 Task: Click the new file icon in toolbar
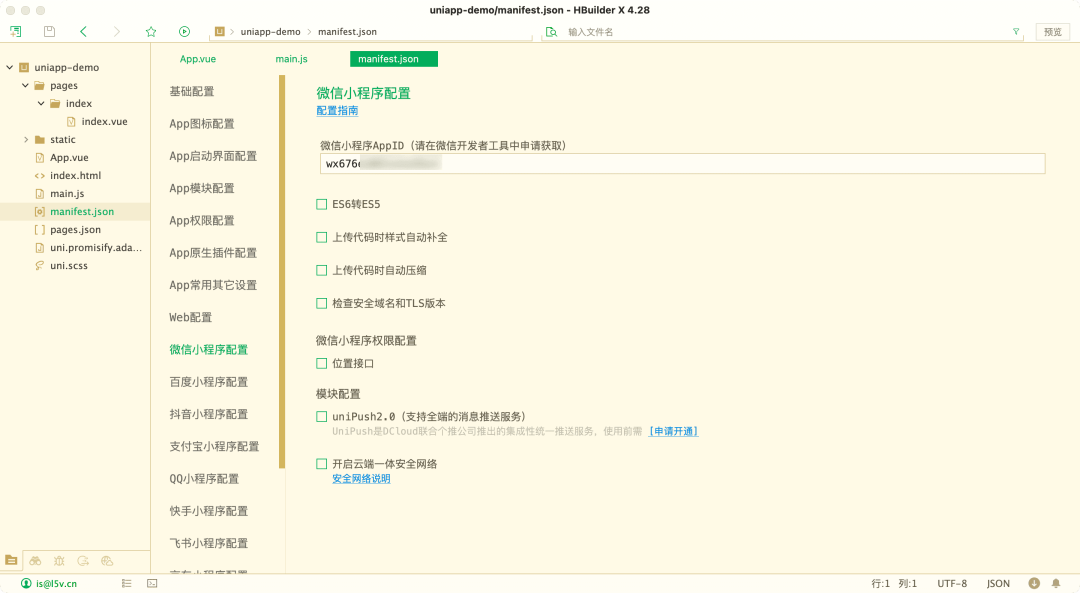15,32
